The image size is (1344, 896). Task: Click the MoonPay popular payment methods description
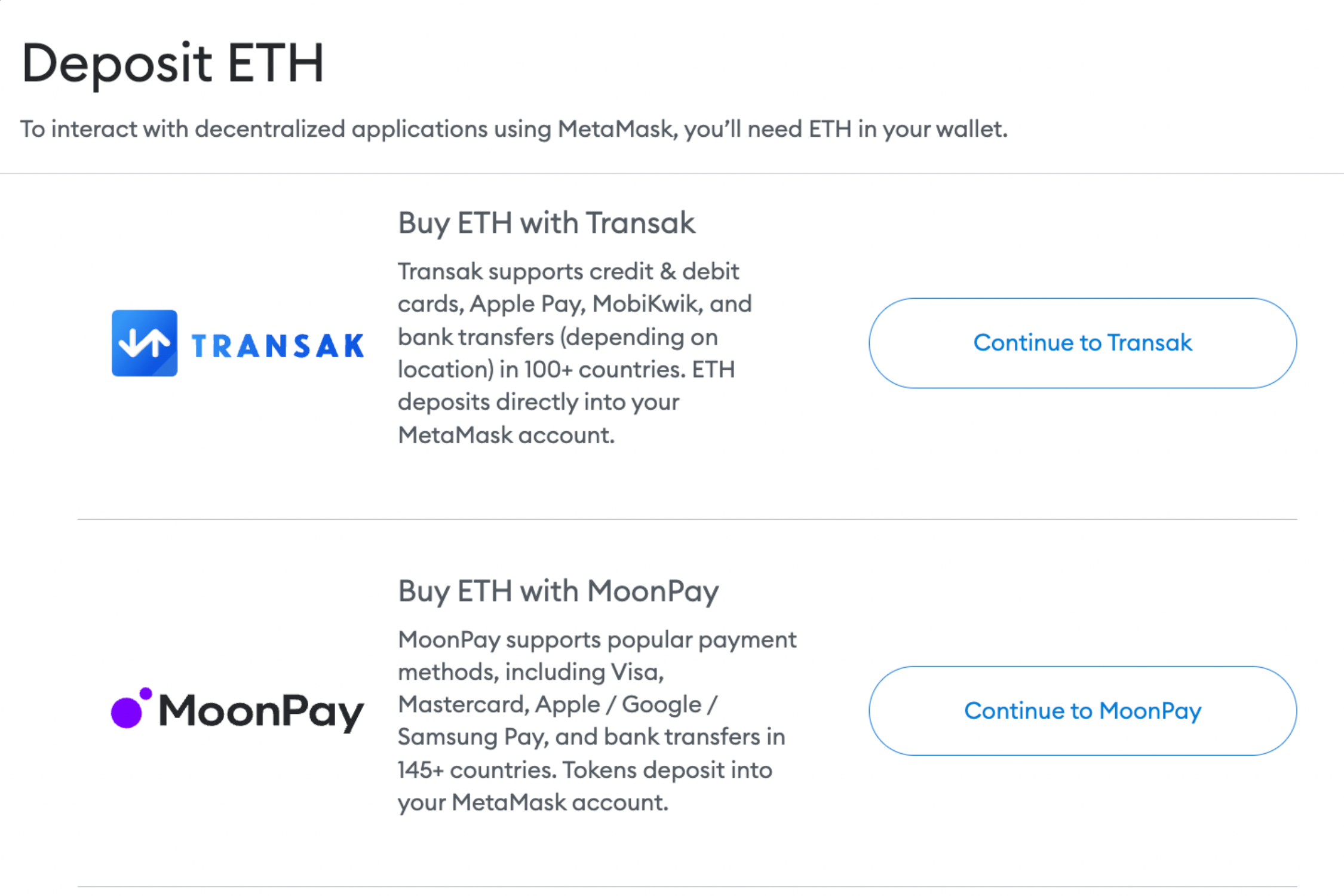pos(597,721)
